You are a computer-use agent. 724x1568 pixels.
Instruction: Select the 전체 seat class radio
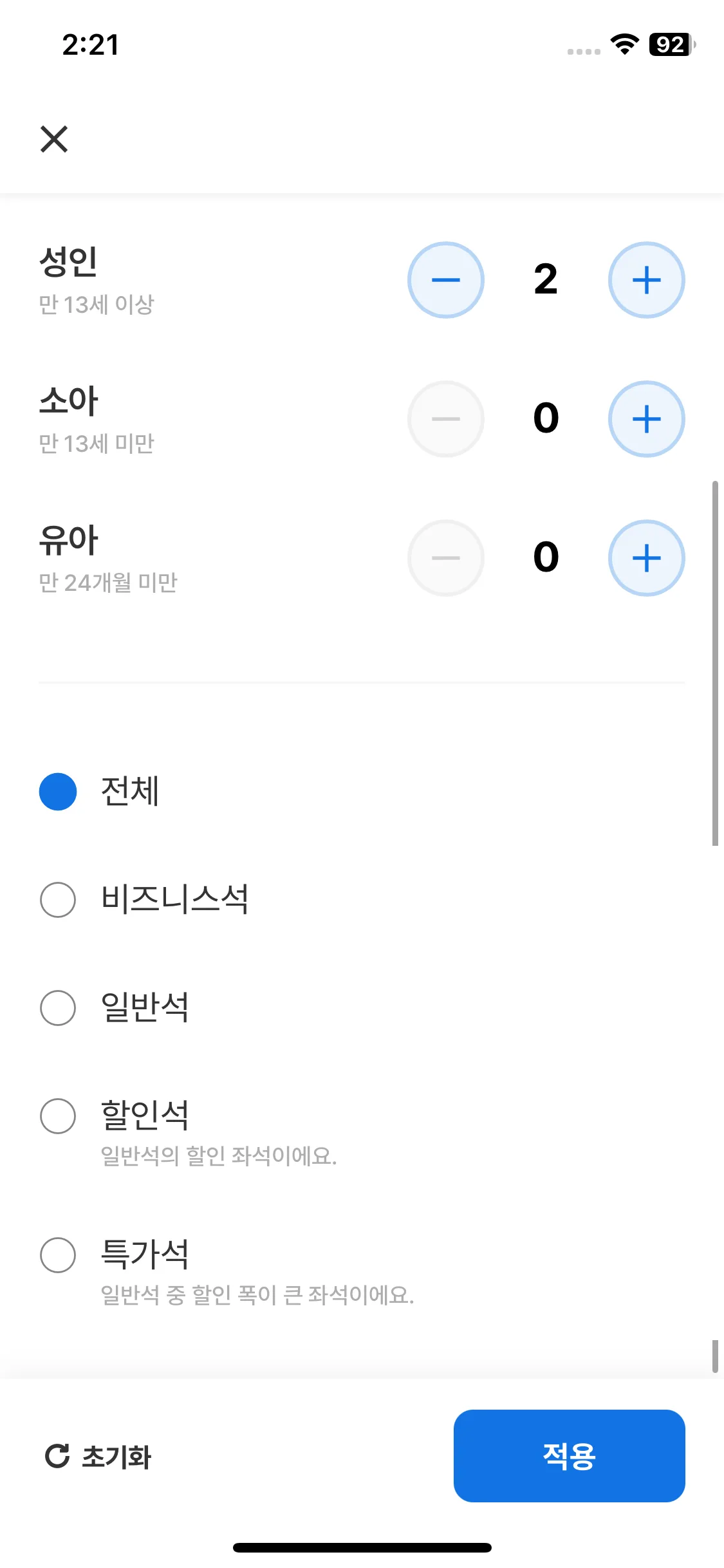point(58,791)
